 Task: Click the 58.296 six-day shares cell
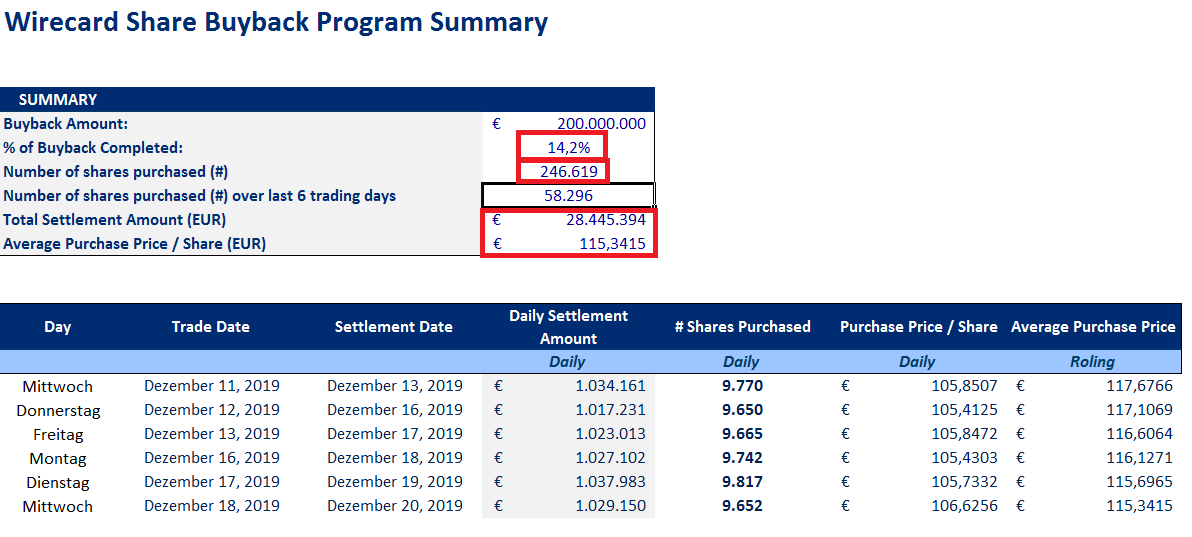[568, 196]
